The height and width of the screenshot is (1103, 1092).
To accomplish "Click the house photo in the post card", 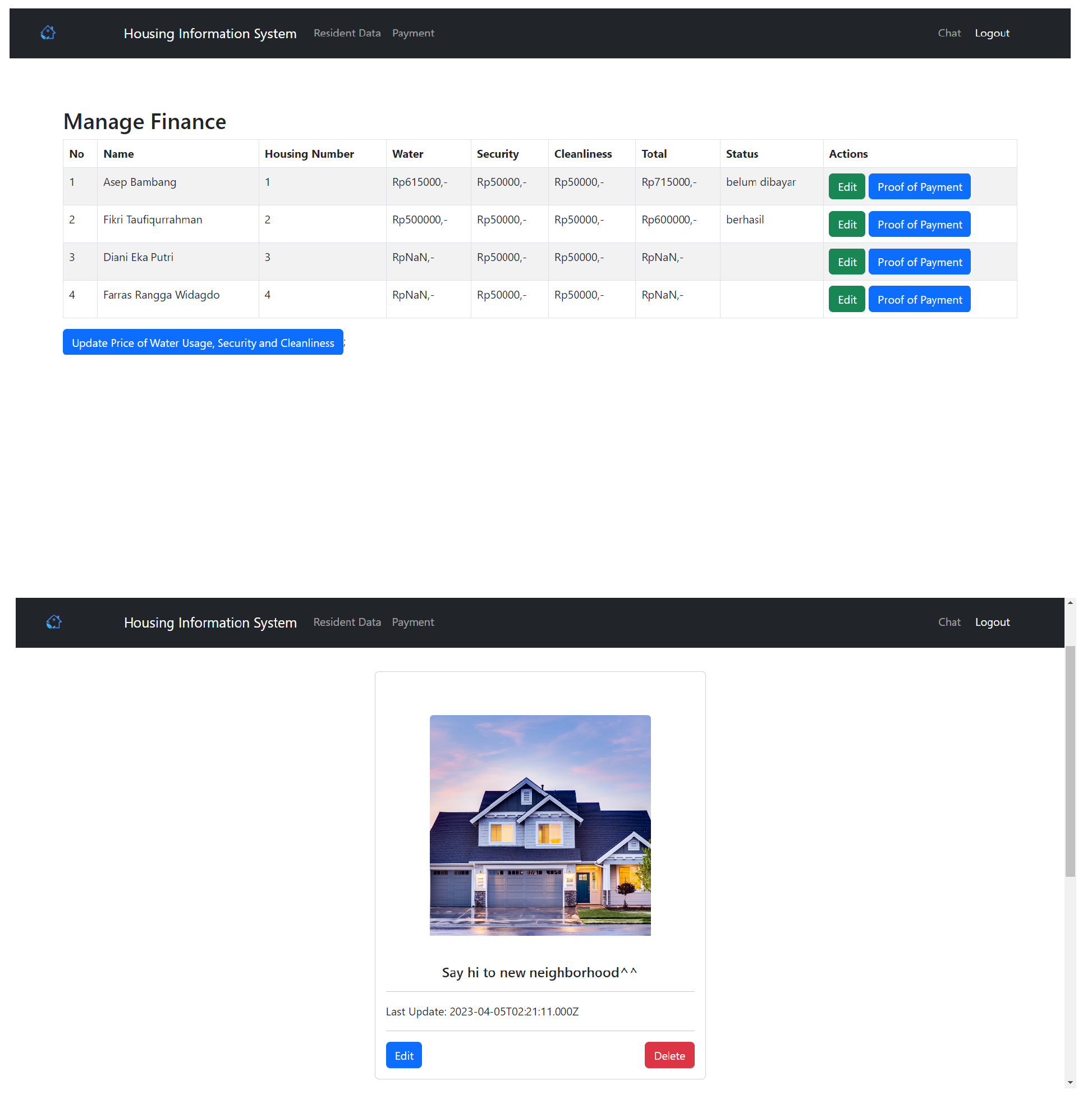I will click(x=539, y=825).
